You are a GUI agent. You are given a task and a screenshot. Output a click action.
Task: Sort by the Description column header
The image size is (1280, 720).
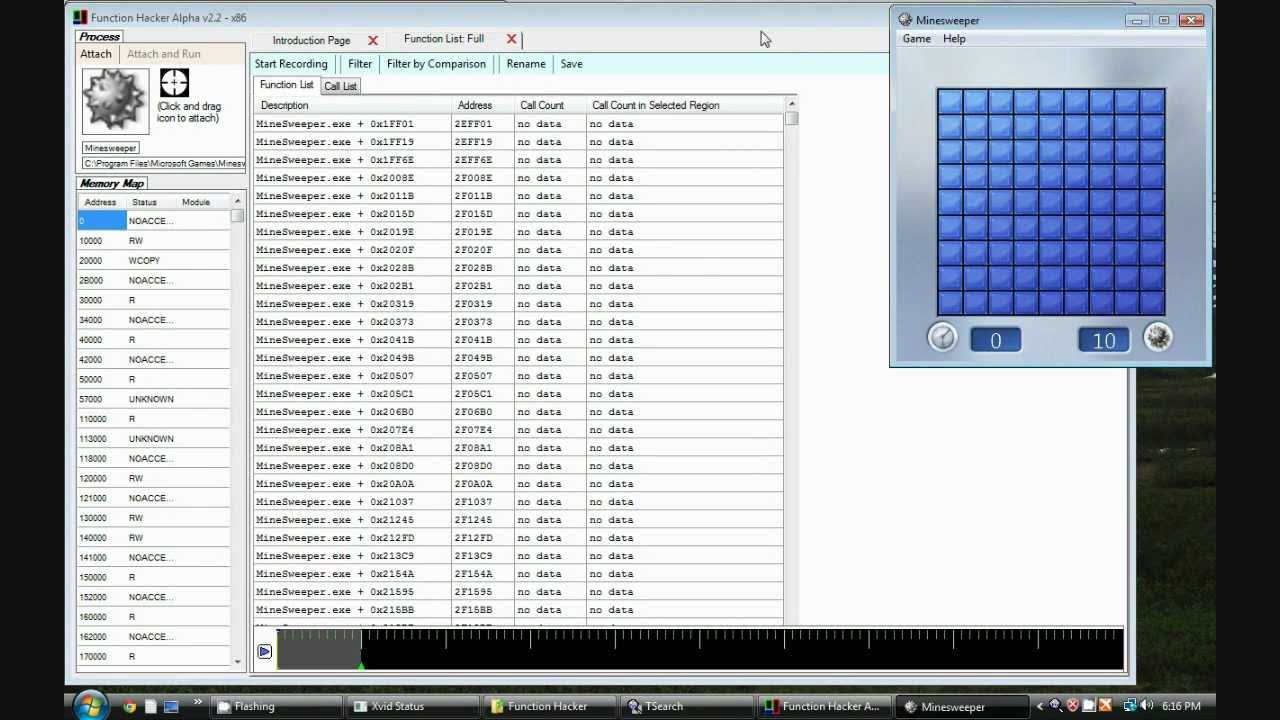pos(352,105)
